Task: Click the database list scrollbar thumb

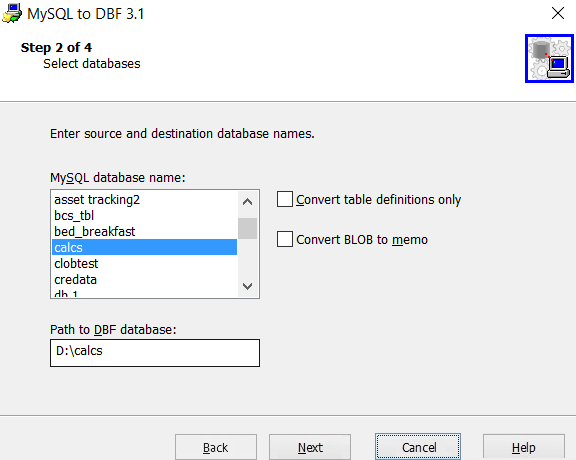Action: tap(247, 228)
